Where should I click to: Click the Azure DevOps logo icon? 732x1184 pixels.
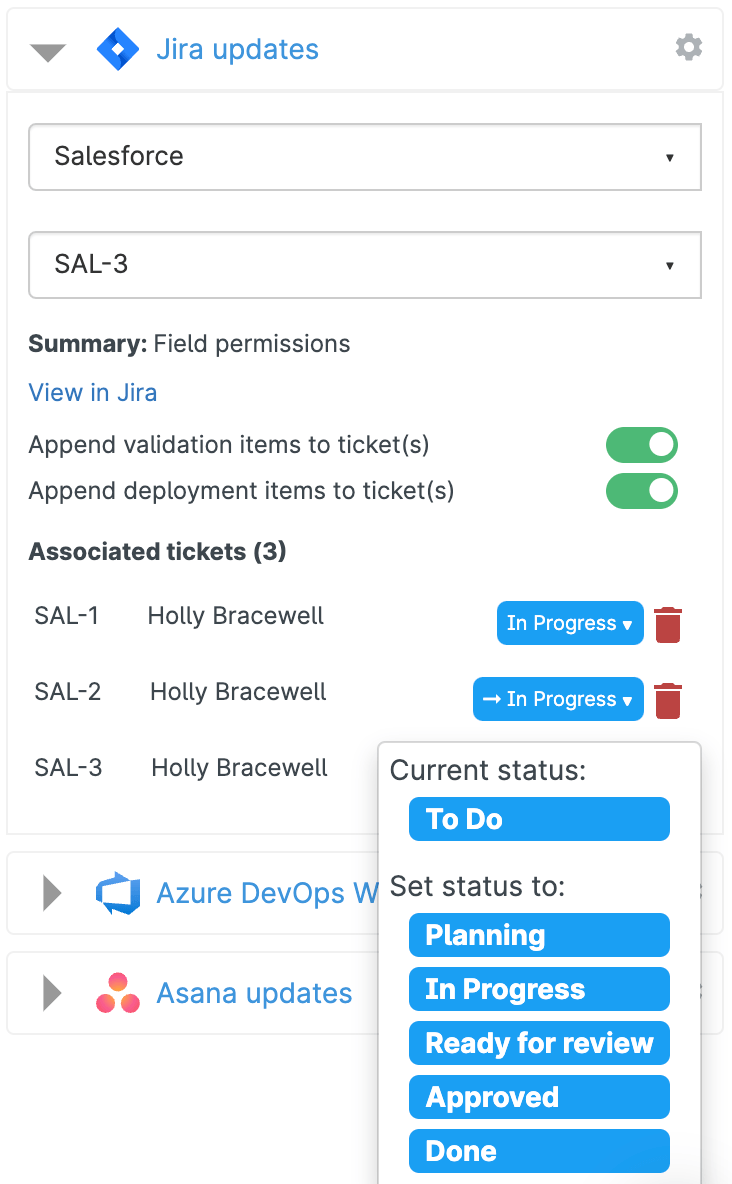click(x=117, y=893)
